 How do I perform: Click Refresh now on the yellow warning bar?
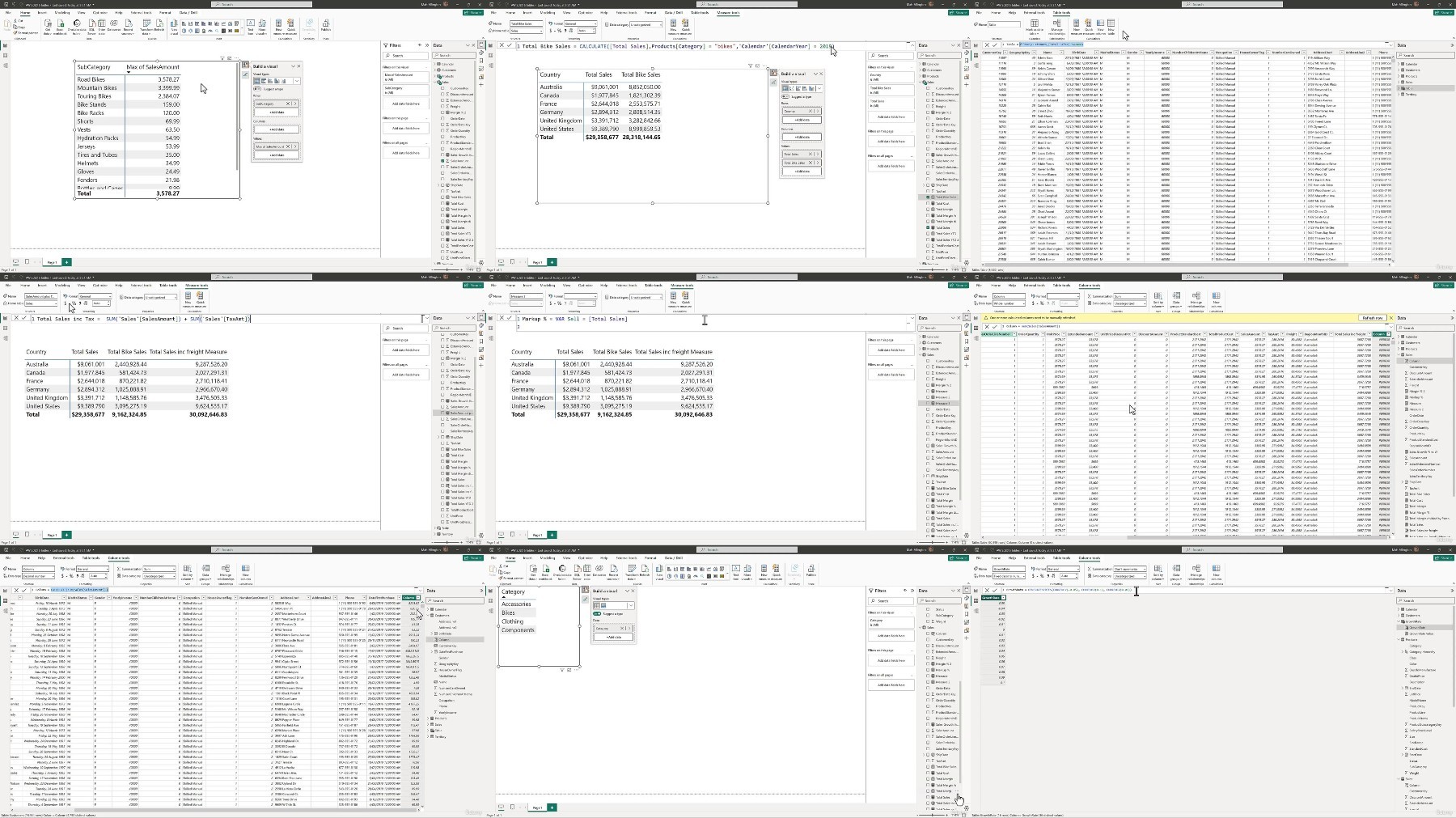click(1372, 318)
